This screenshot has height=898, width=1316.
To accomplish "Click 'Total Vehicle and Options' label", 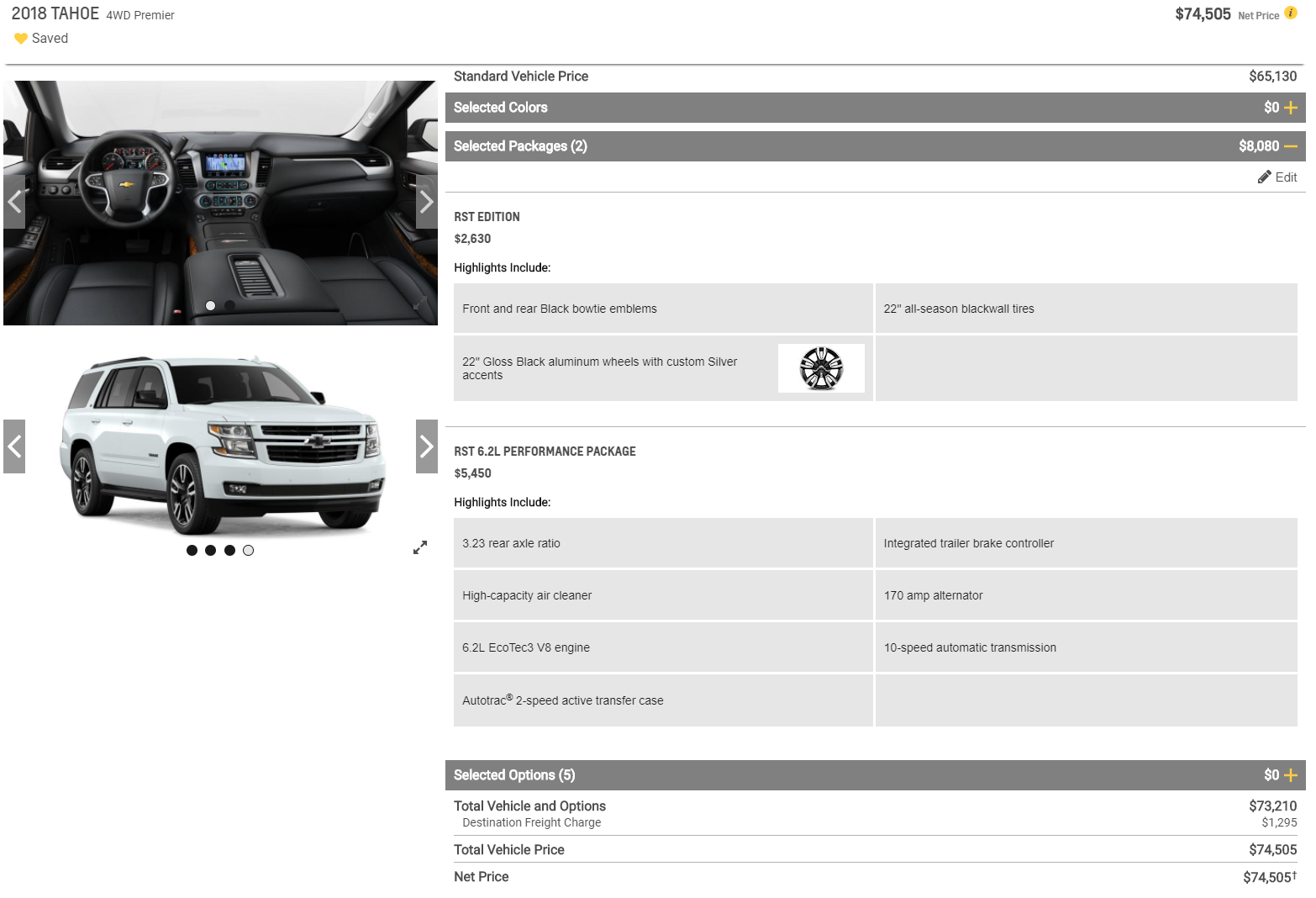I will point(529,806).
